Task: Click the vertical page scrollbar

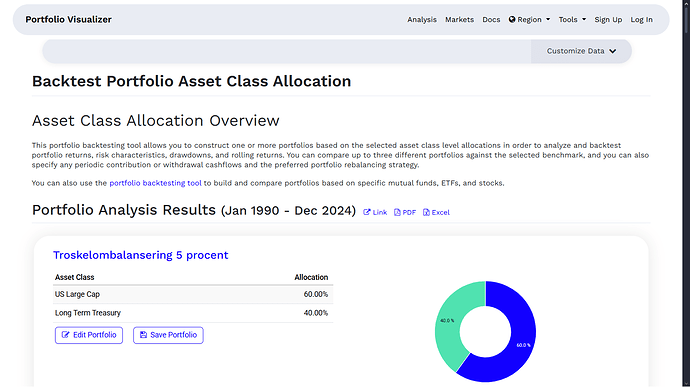Action: pyautogui.click(x=686, y=193)
